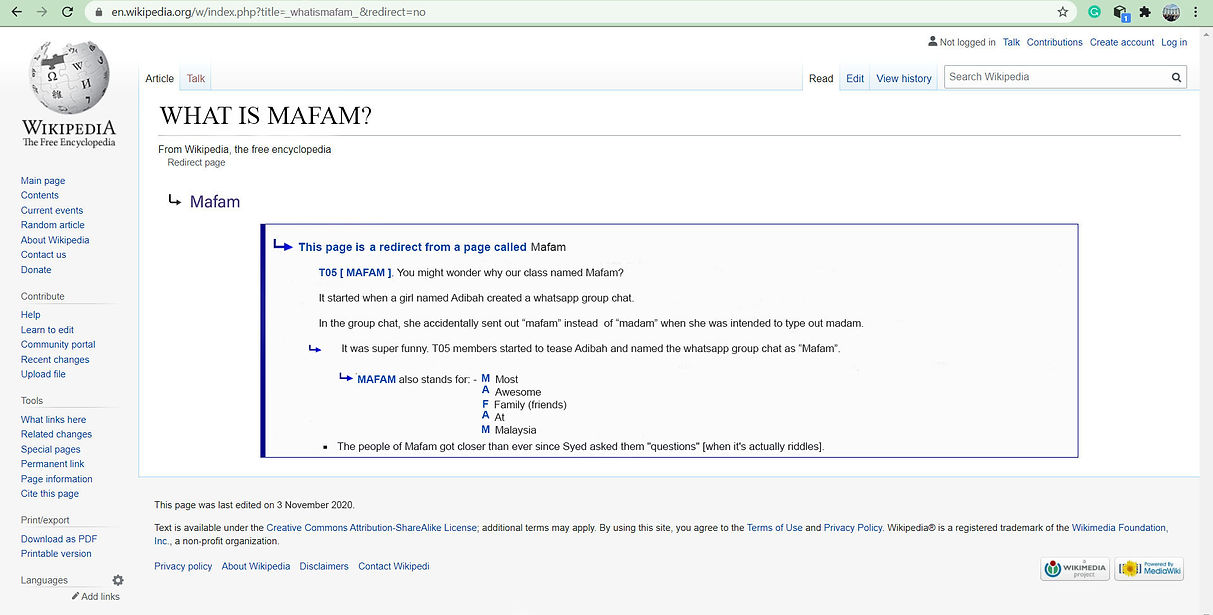The width and height of the screenshot is (1213, 615).
Task: Open the Chrome profile avatar
Action: pos(1171,12)
